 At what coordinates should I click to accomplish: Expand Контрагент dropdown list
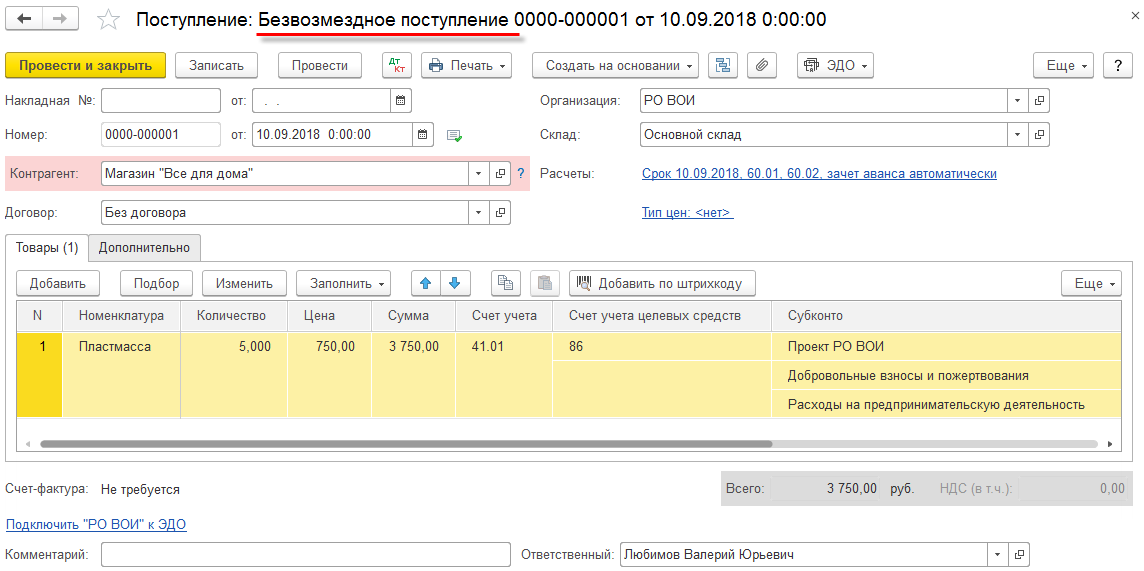click(x=479, y=174)
